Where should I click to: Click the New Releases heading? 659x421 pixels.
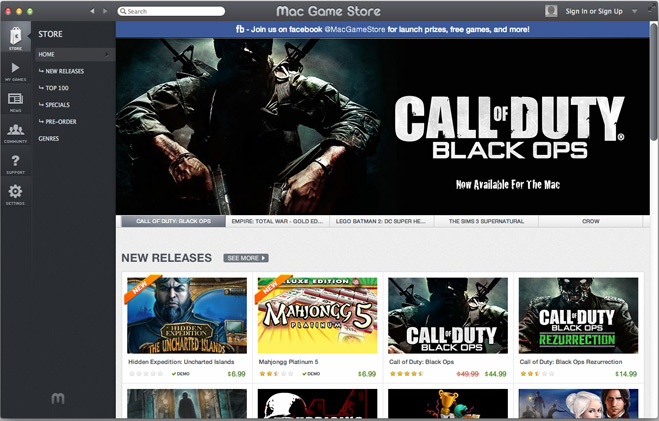click(166, 258)
